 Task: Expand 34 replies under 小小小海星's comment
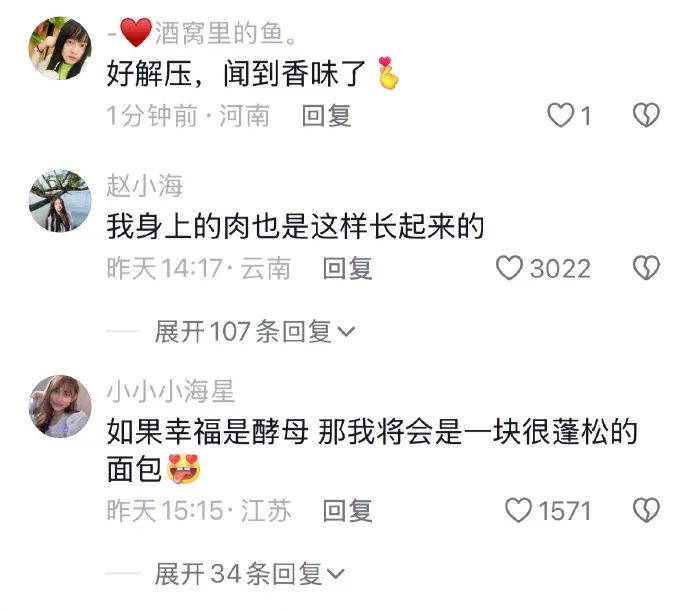coord(249,574)
